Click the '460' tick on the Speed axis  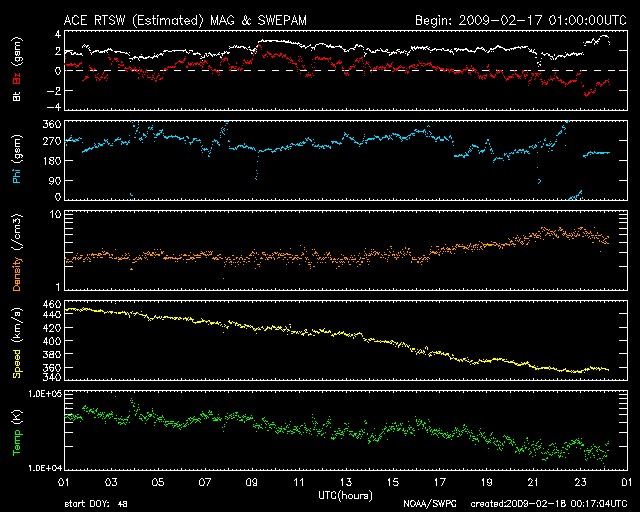pyautogui.click(x=52, y=304)
